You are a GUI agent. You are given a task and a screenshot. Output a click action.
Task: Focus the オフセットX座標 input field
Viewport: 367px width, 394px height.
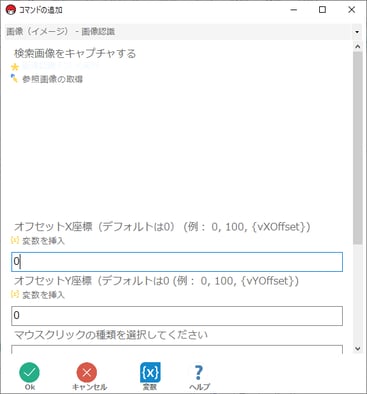(x=177, y=262)
